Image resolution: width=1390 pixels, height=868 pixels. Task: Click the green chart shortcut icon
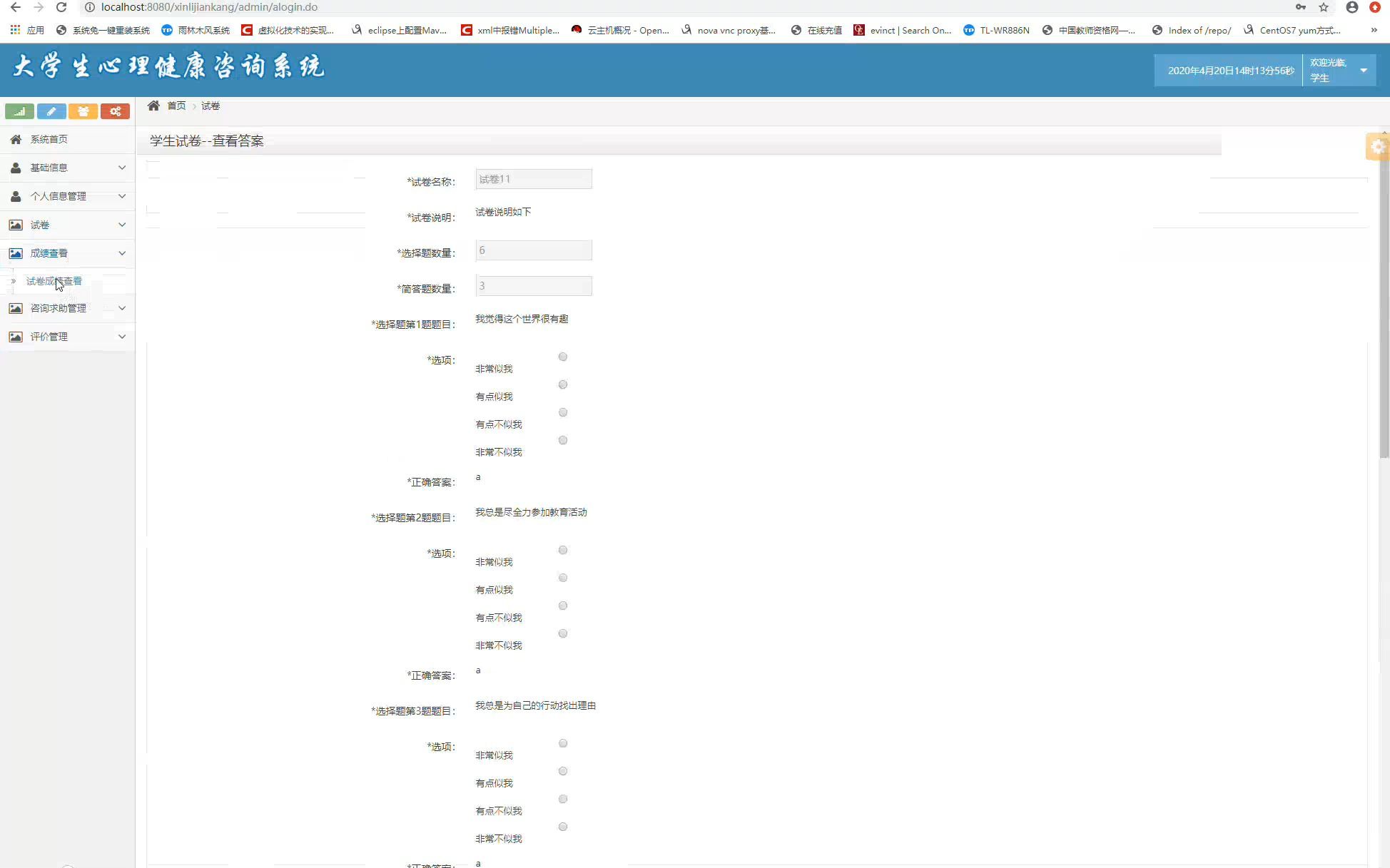(19, 111)
